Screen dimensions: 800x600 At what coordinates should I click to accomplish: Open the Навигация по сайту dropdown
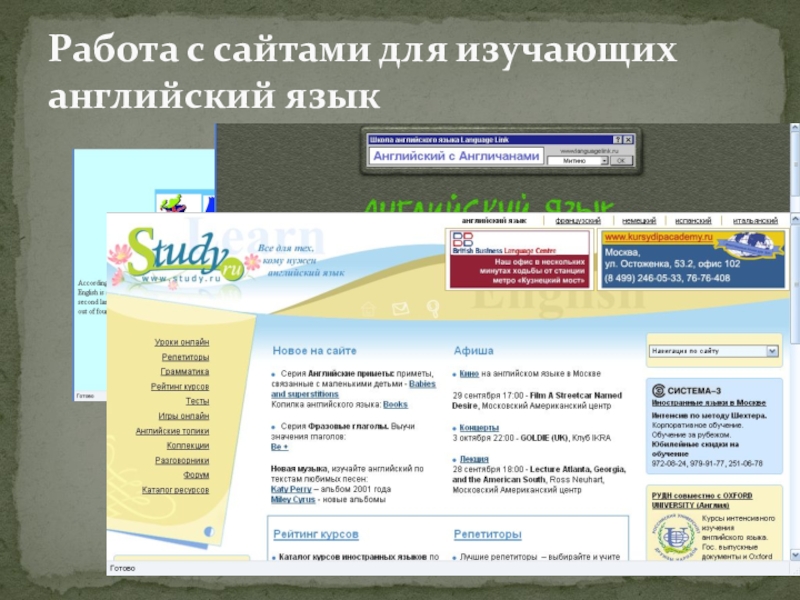click(771, 351)
